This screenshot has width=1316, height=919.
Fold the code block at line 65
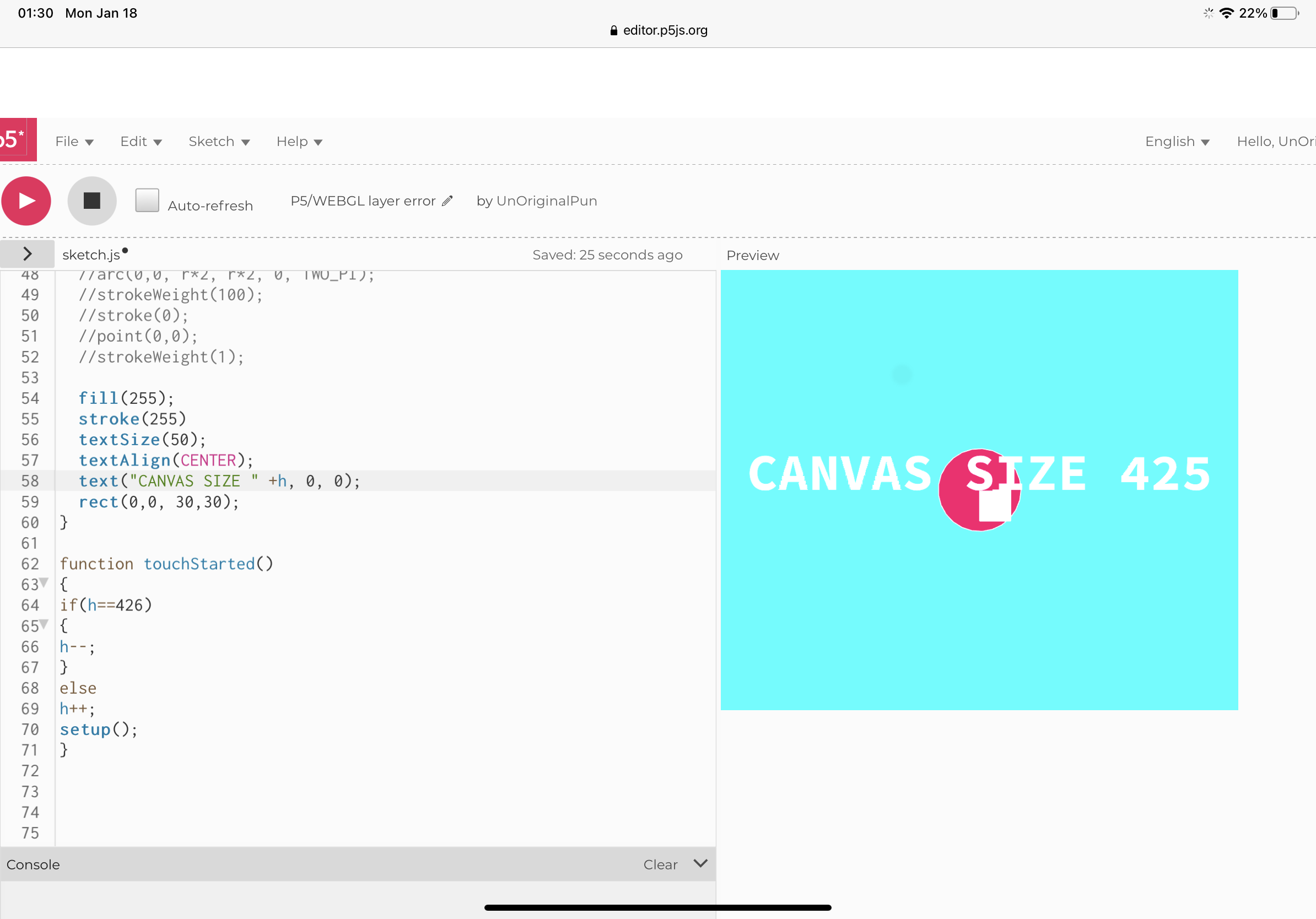pos(43,625)
